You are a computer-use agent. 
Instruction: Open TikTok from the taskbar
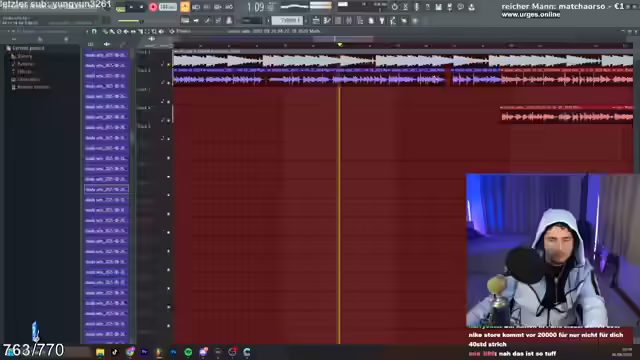click(x=115, y=352)
